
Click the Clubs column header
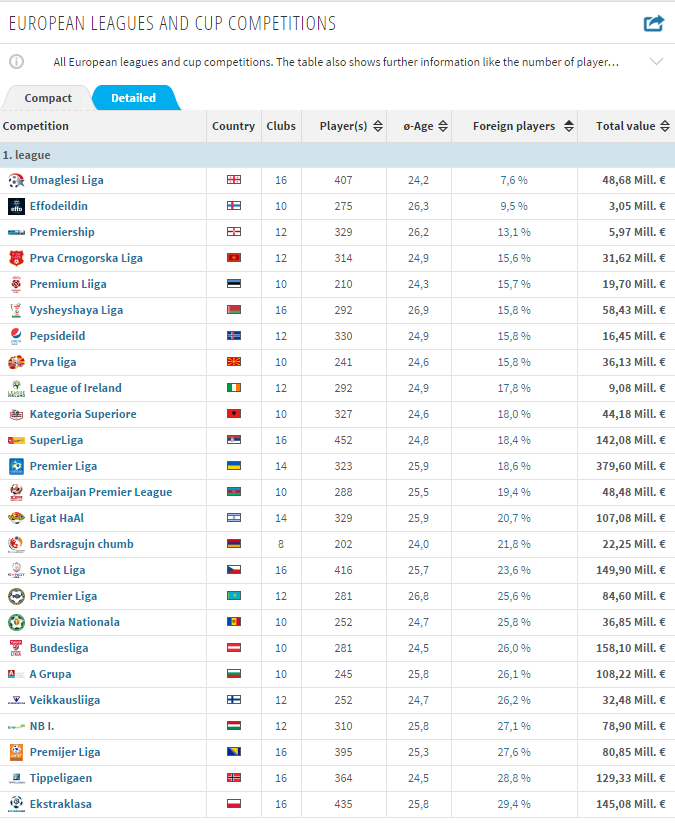281,126
